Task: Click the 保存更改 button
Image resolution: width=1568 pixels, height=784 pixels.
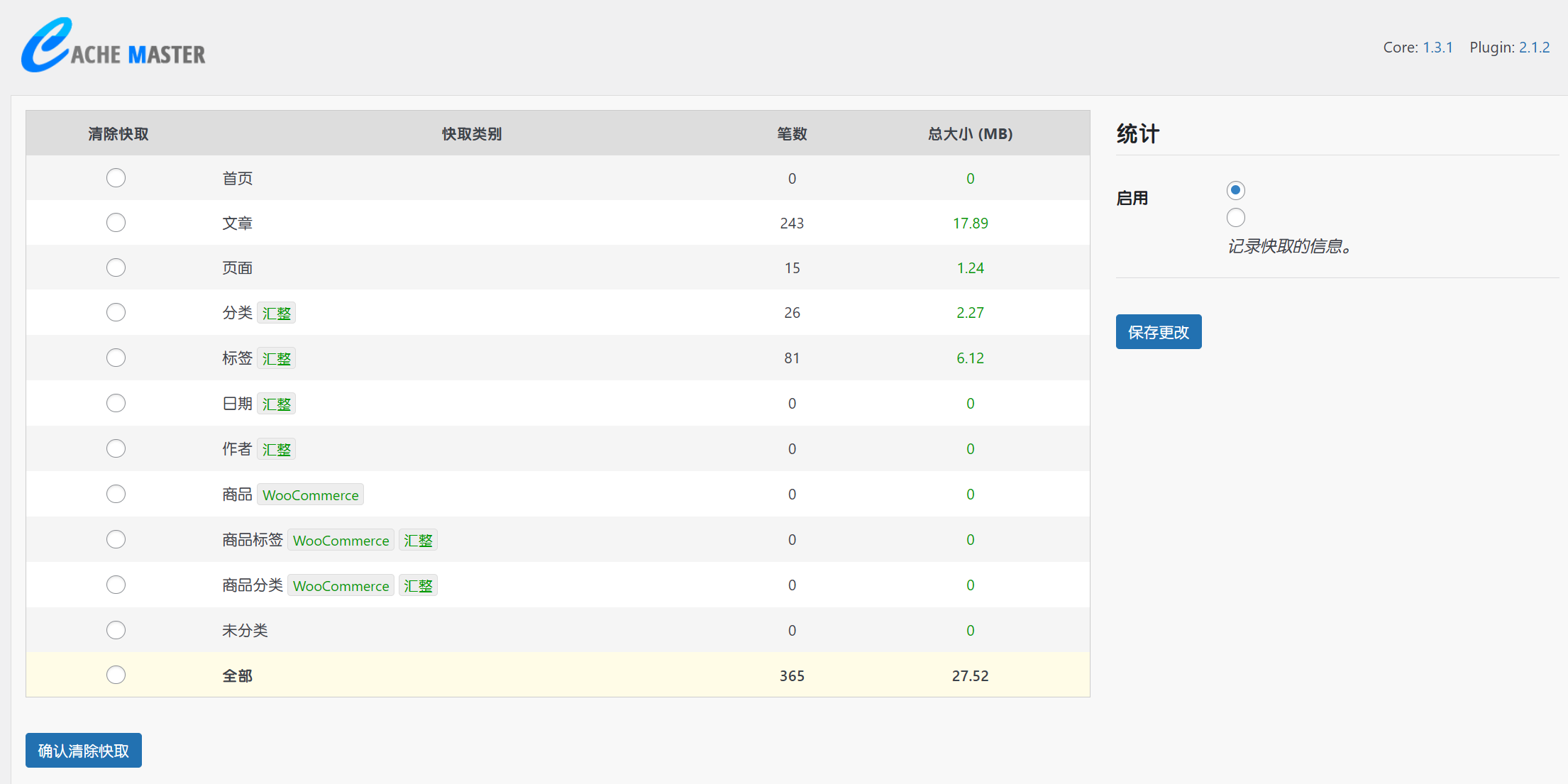Action: (1159, 331)
